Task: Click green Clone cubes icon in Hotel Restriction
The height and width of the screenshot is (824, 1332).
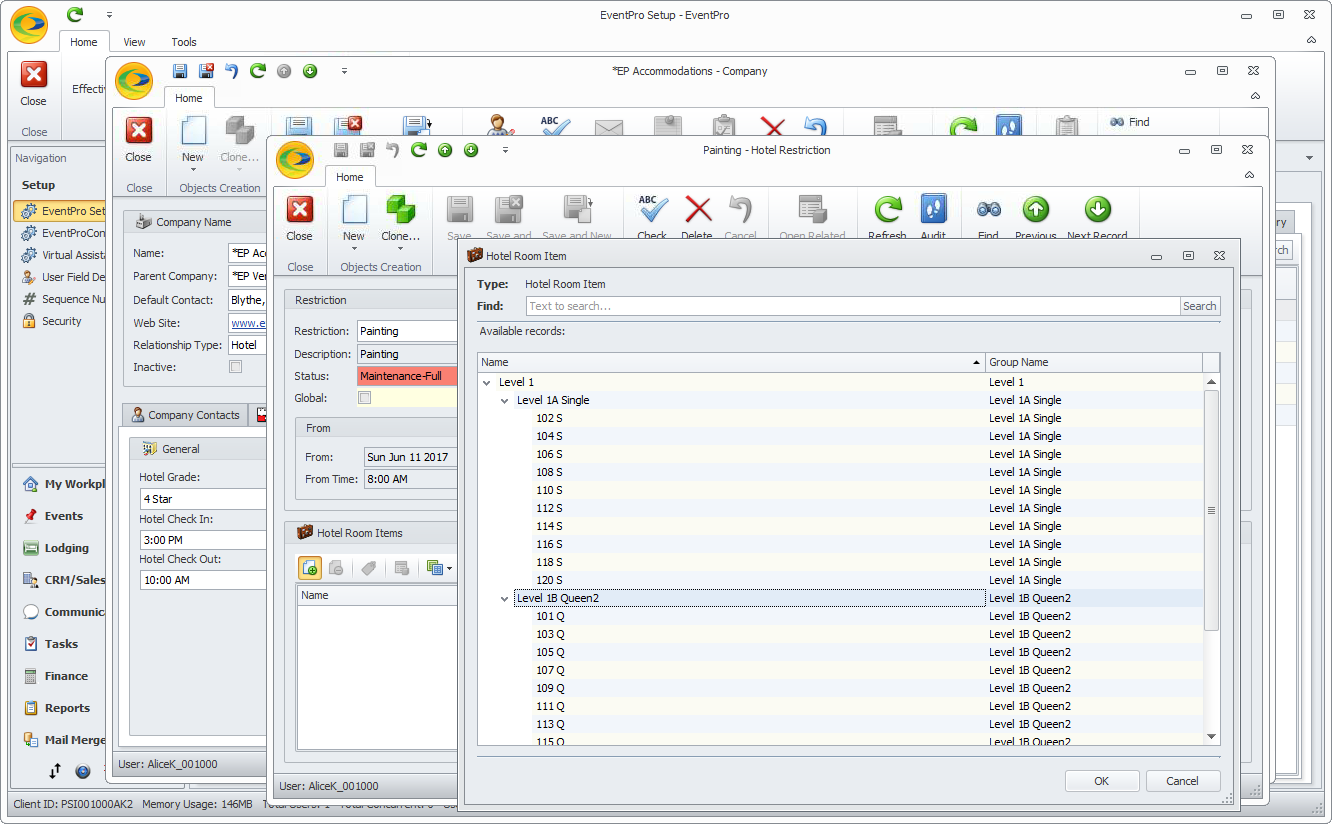Action: pos(400,209)
